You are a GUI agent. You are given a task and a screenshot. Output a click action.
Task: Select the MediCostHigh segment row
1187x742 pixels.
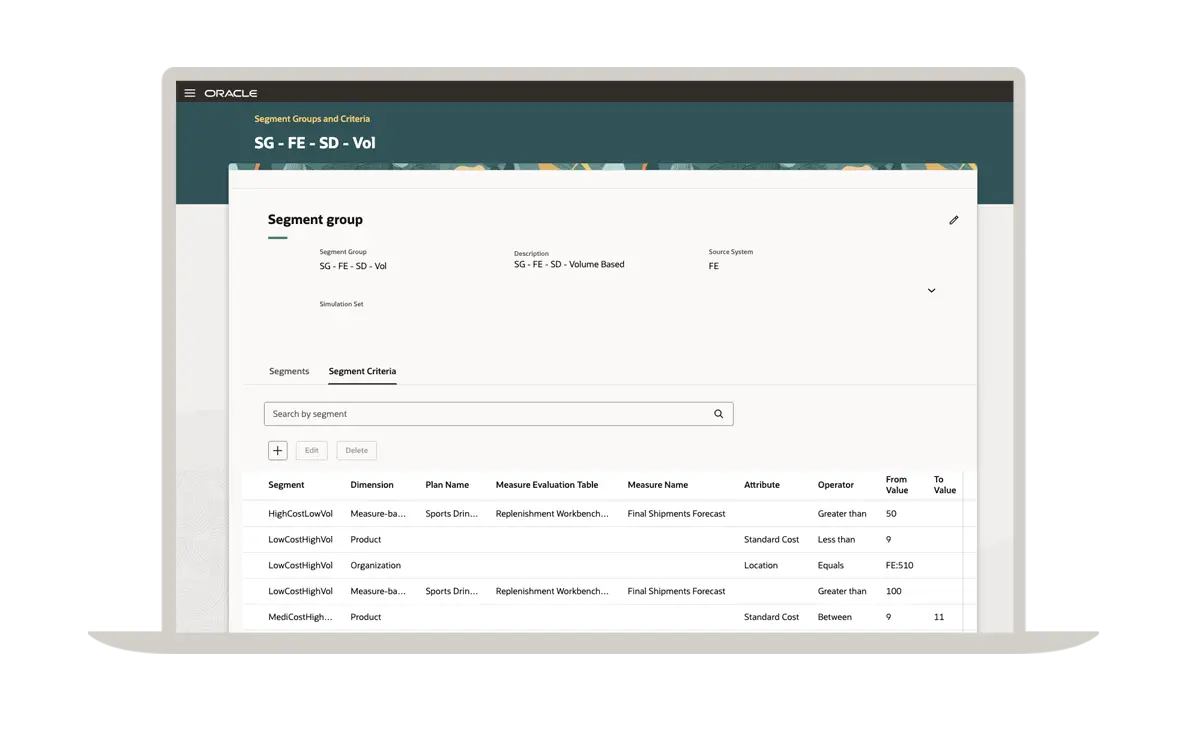tap(300, 618)
